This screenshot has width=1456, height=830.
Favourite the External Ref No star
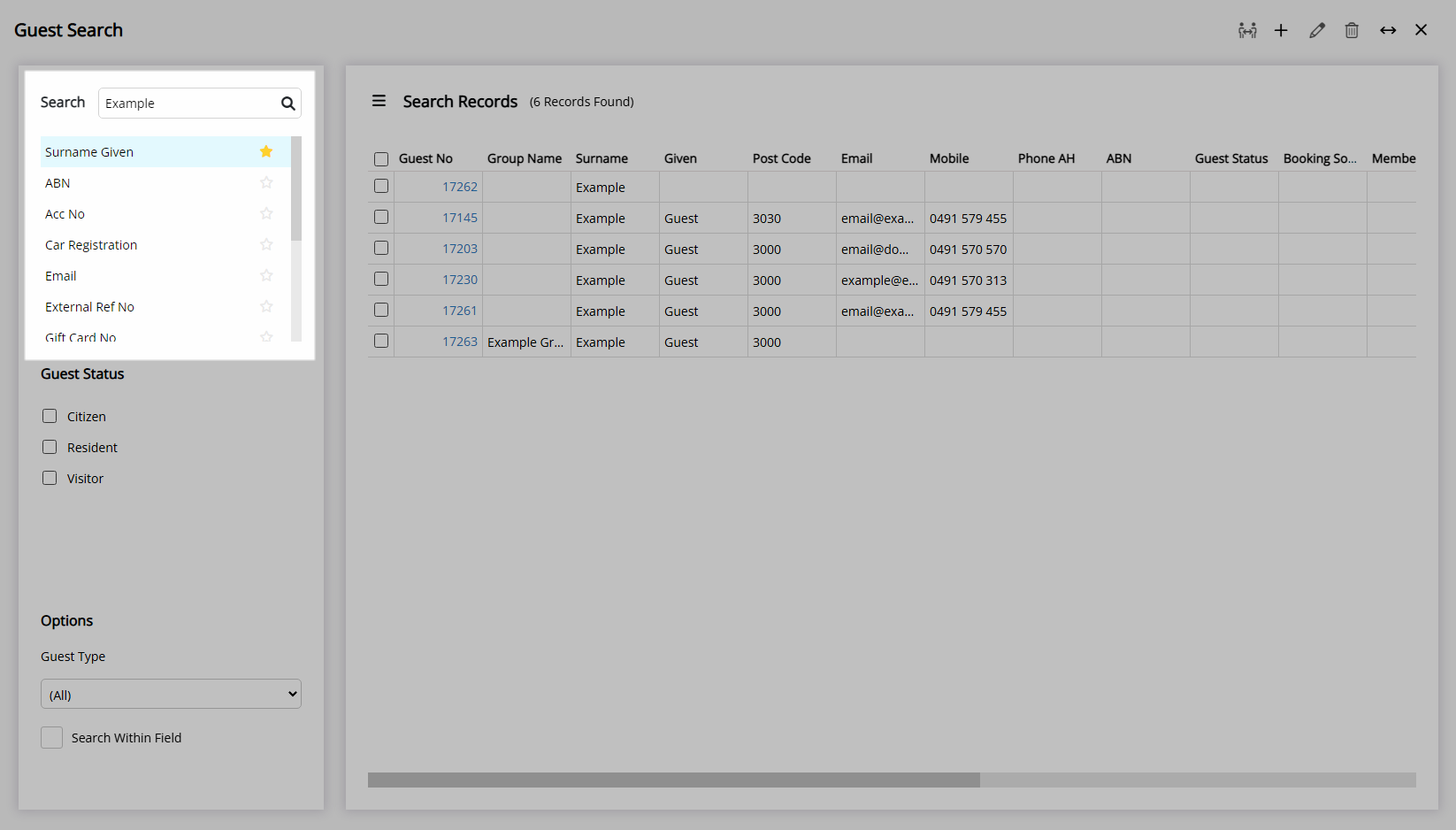tap(266, 306)
